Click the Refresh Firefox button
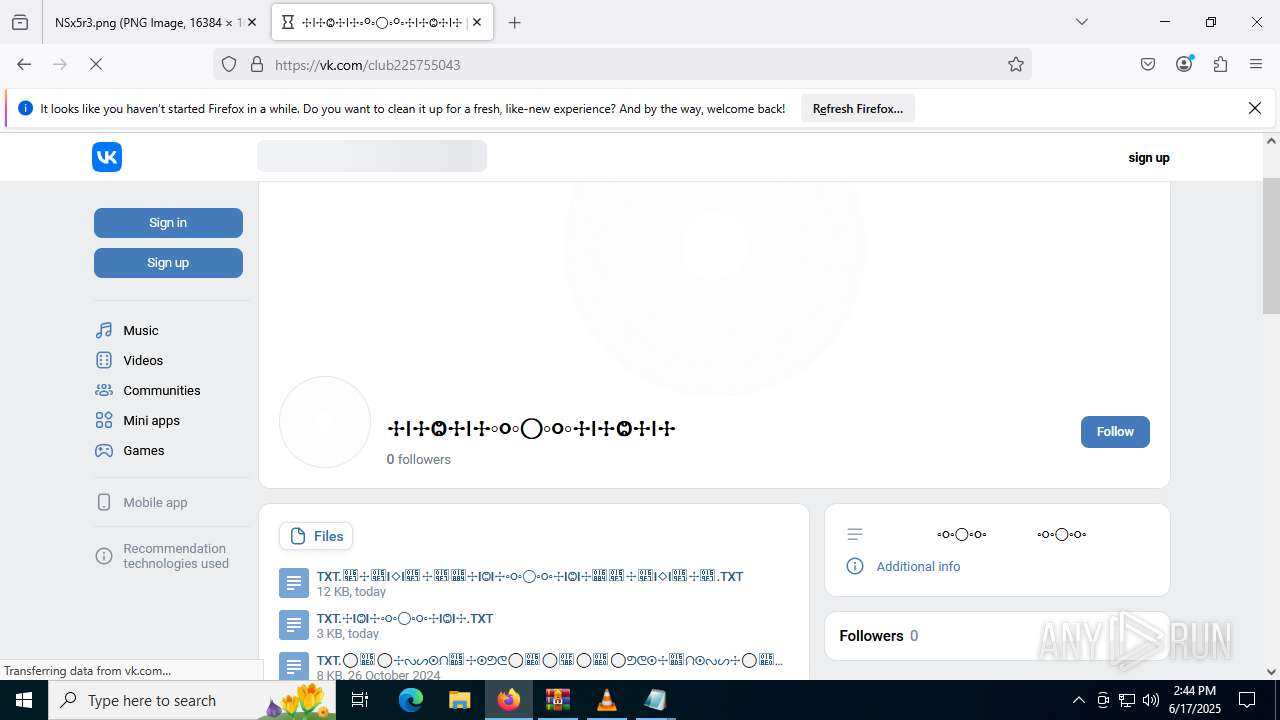 coord(858,109)
